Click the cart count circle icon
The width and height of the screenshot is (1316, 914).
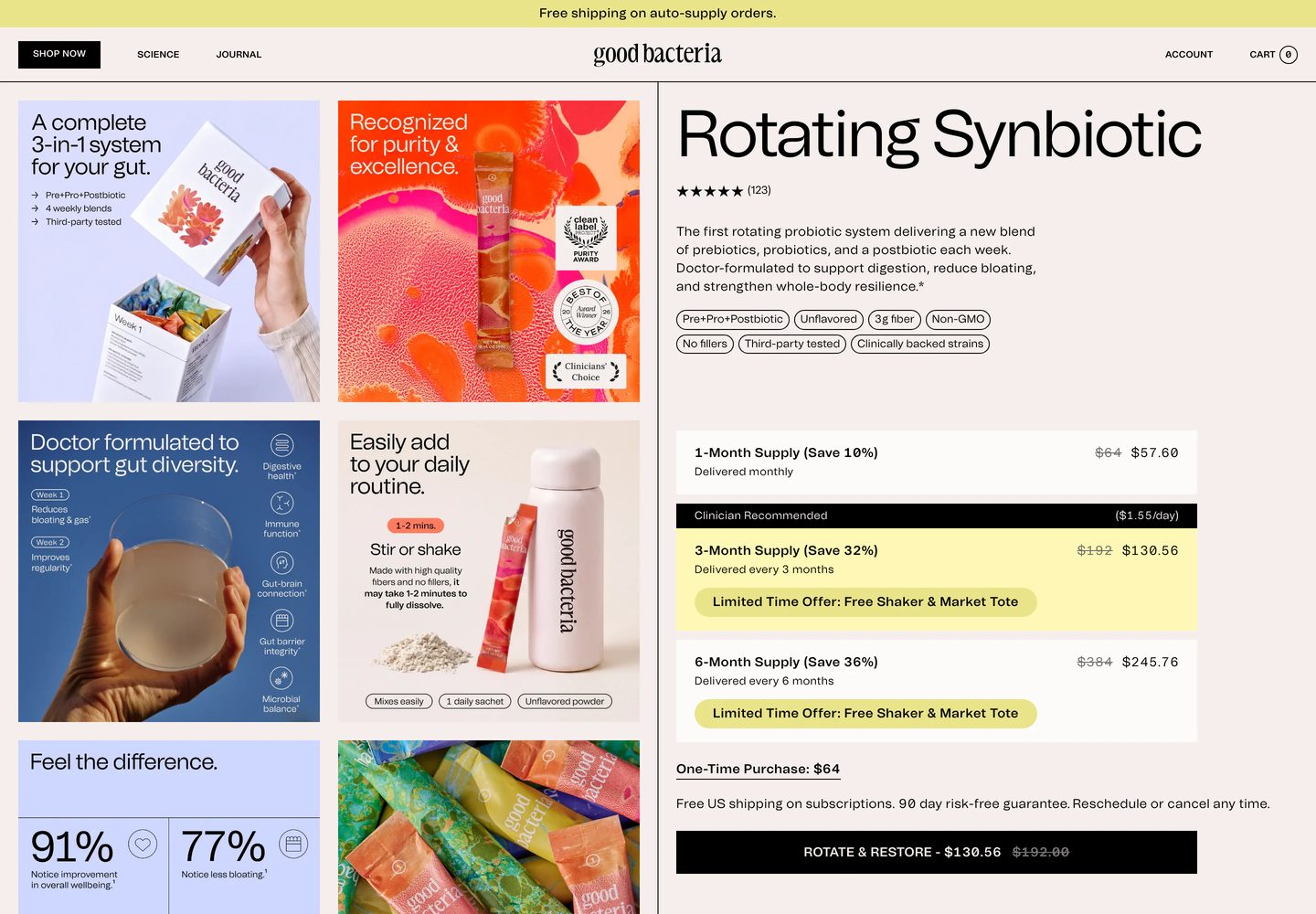click(x=1289, y=55)
